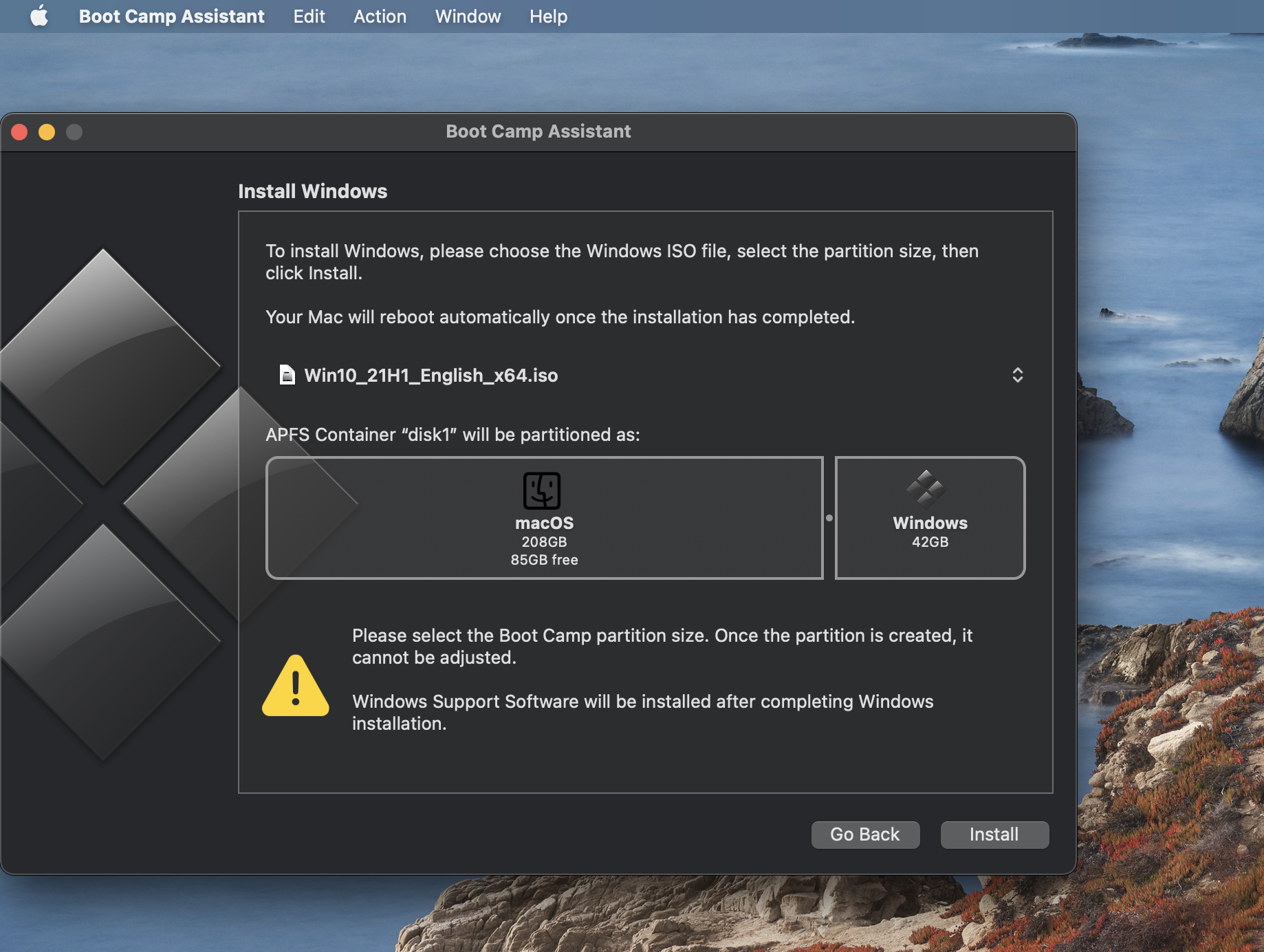Click the APFS Container disk1 label
1264x952 pixels.
453,435
